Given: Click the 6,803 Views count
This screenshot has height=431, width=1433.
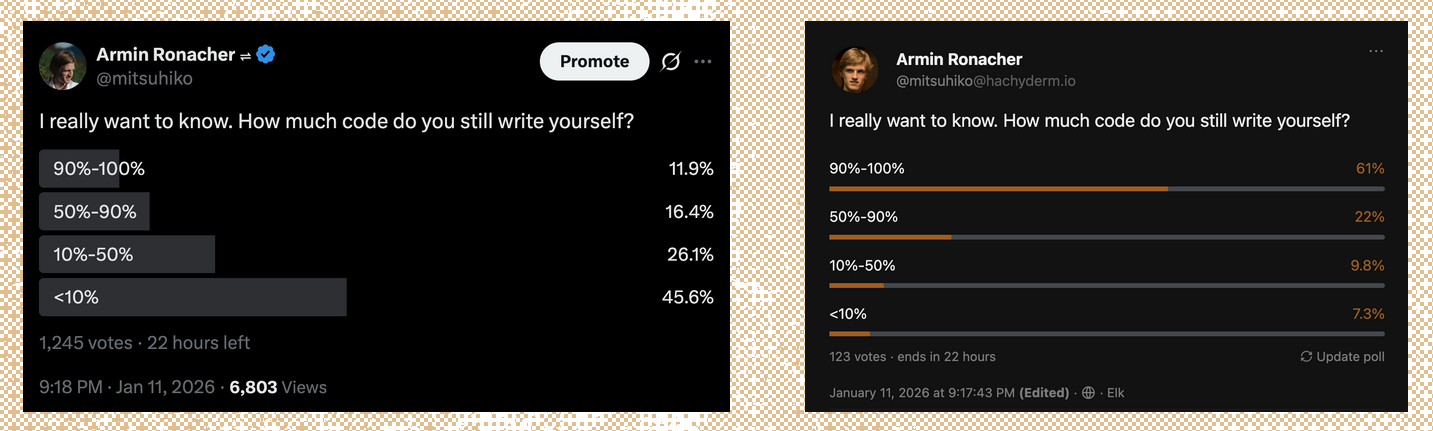Looking at the screenshot, I should tap(277, 387).
